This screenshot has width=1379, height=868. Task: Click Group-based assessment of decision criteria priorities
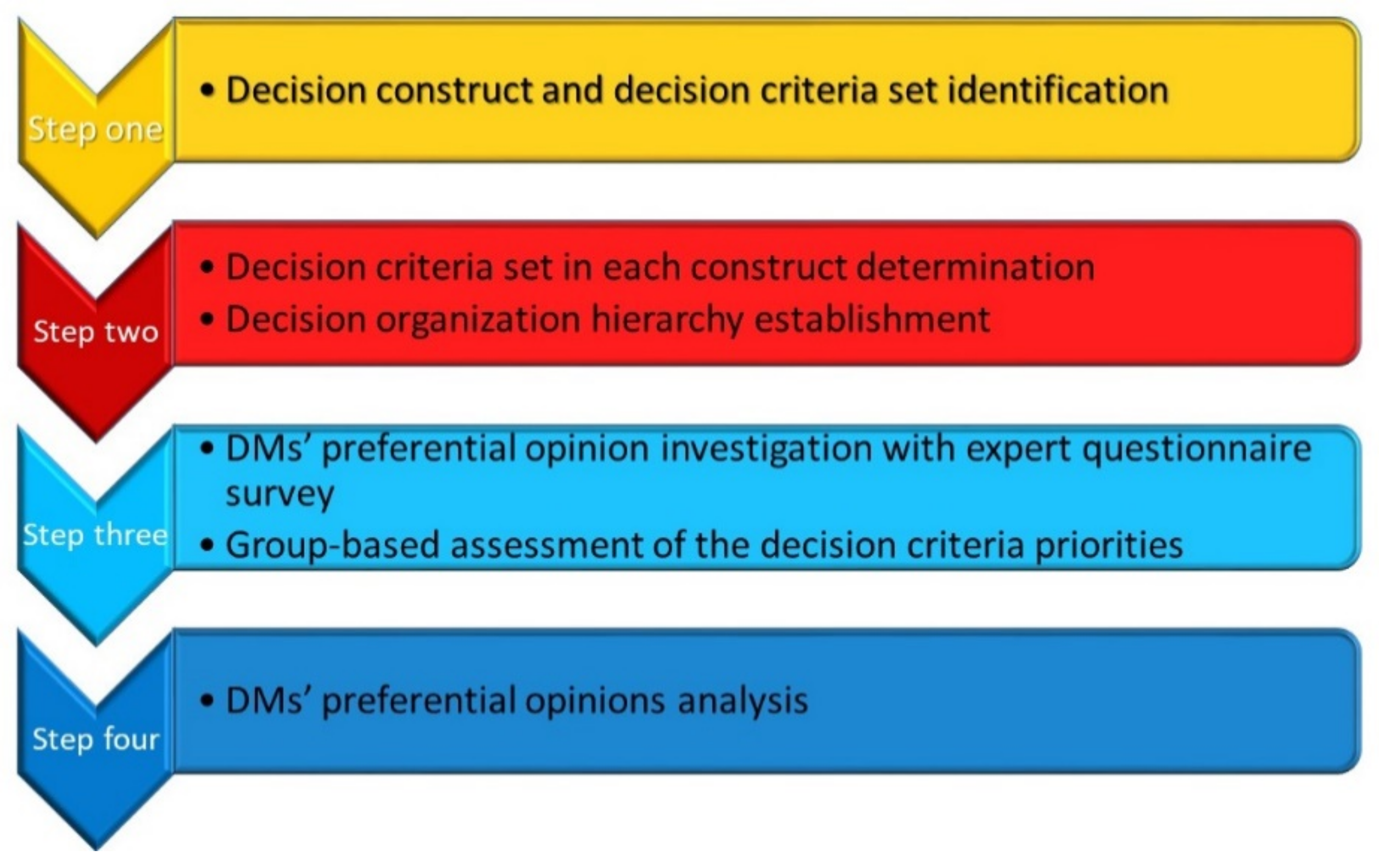705,545
